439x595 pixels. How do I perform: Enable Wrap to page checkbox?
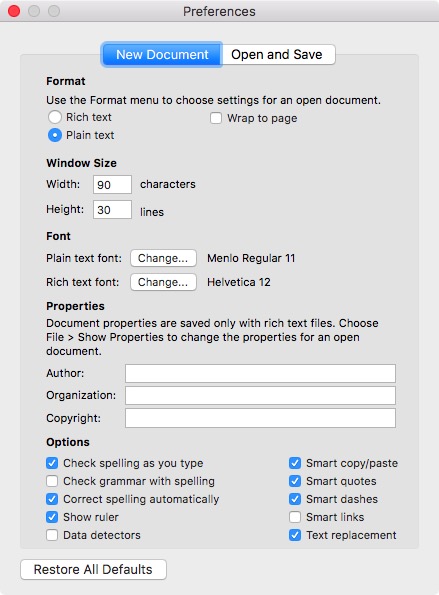coord(216,118)
